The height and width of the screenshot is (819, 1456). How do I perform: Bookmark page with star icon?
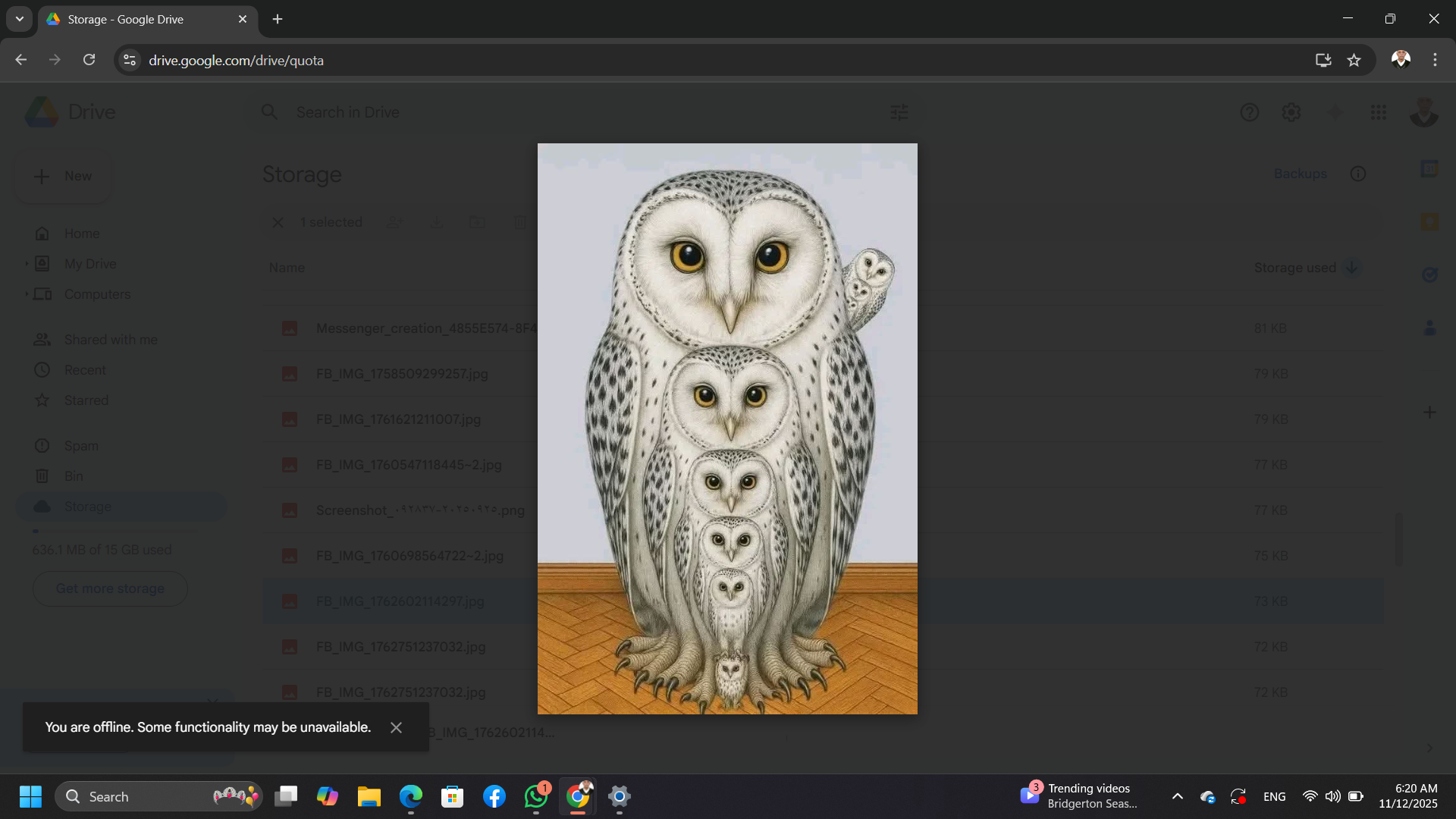(1354, 61)
